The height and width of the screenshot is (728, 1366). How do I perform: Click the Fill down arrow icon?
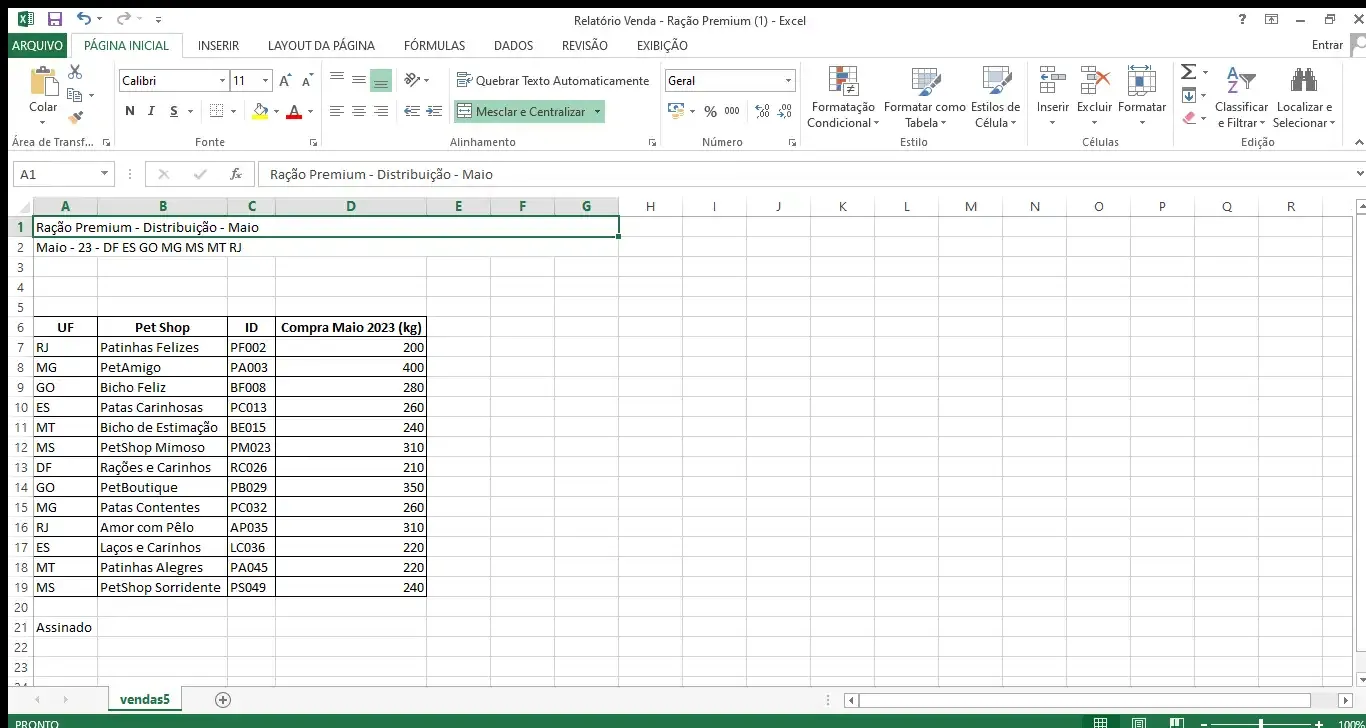[1188, 95]
